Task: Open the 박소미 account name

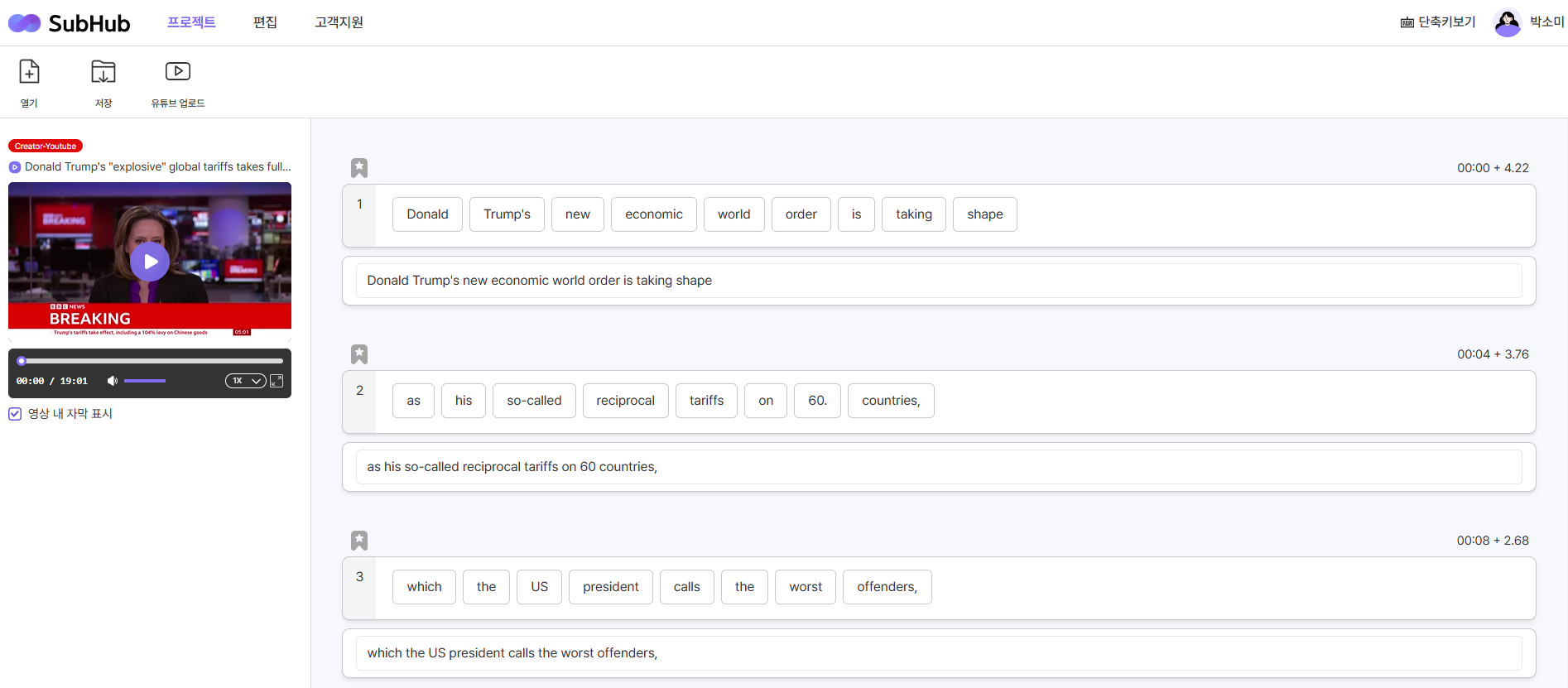Action: click(1546, 22)
